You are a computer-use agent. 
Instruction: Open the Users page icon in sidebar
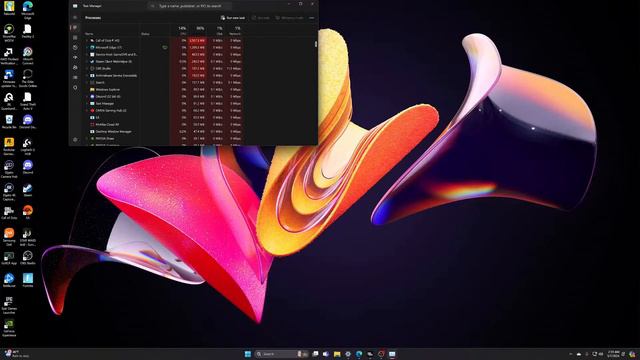point(75,67)
